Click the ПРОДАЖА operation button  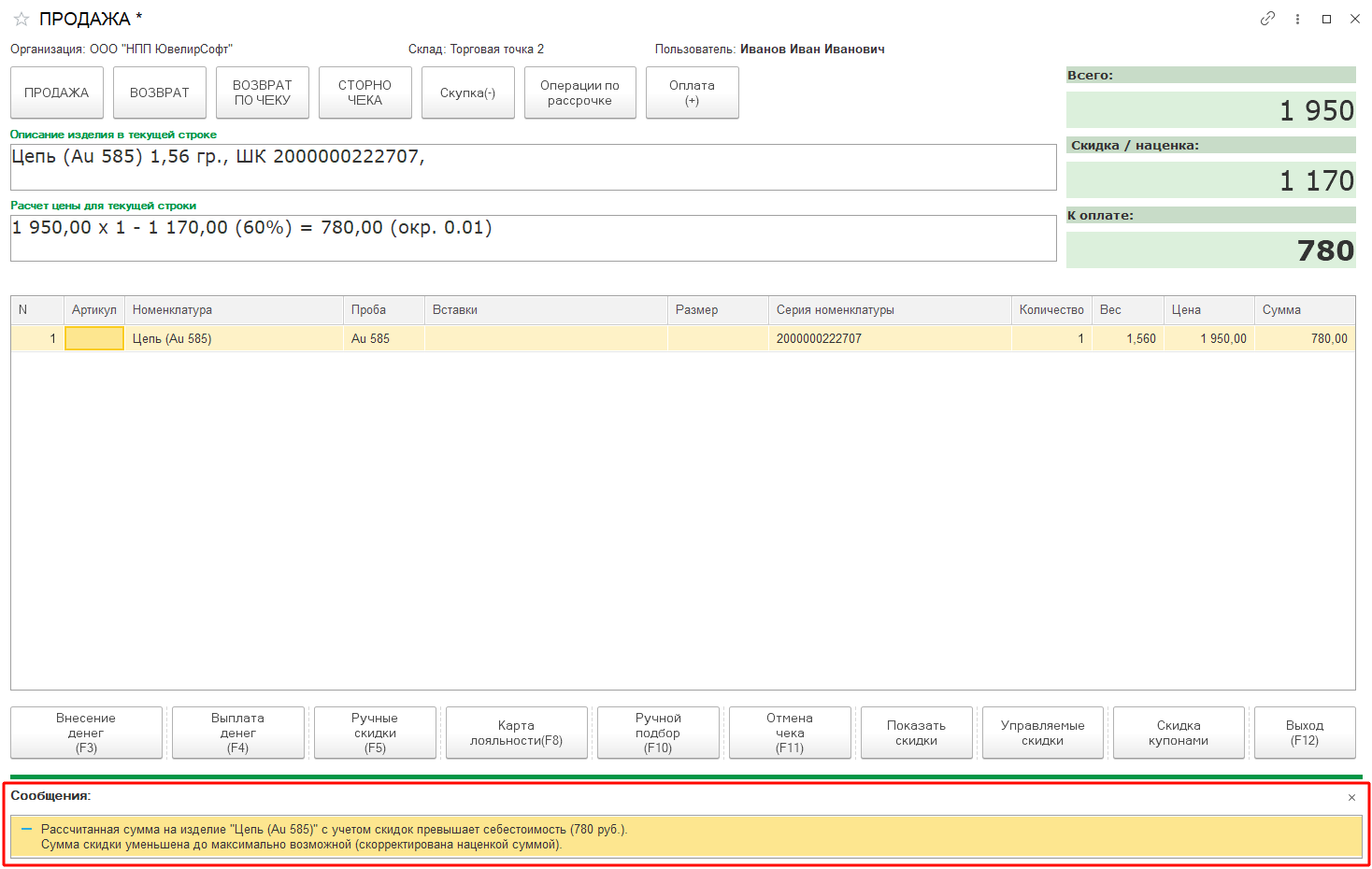coord(57,93)
